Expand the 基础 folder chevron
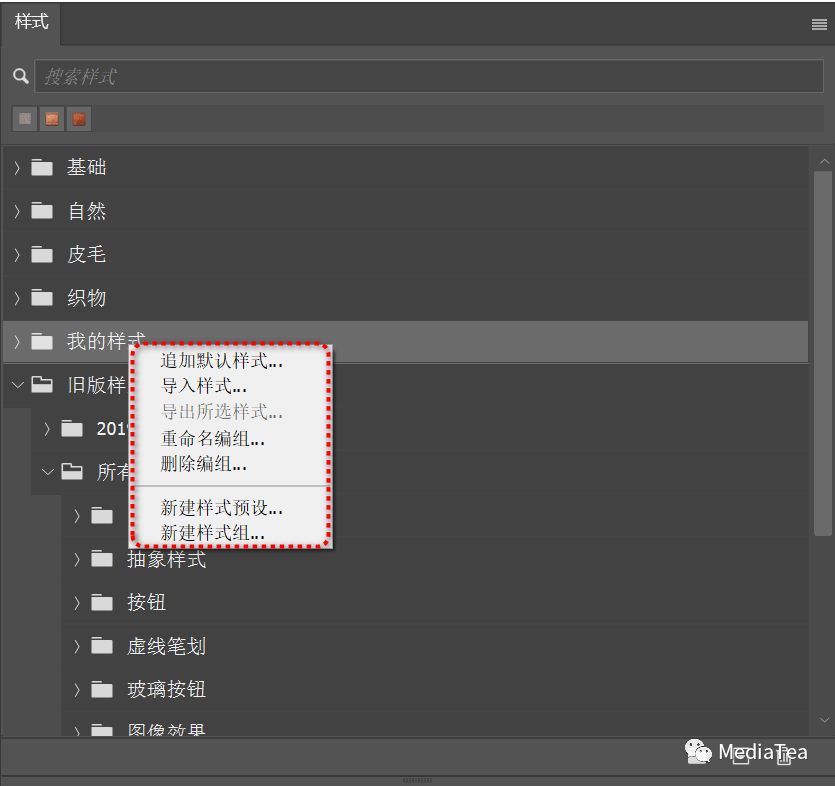 pyautogui.click(x=17, y=168)
